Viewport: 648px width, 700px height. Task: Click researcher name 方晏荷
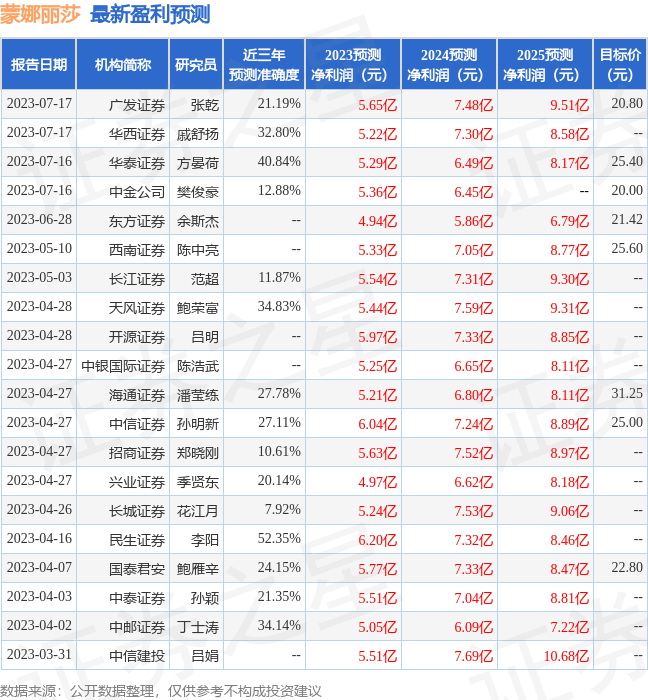click(x=198, y=163)
